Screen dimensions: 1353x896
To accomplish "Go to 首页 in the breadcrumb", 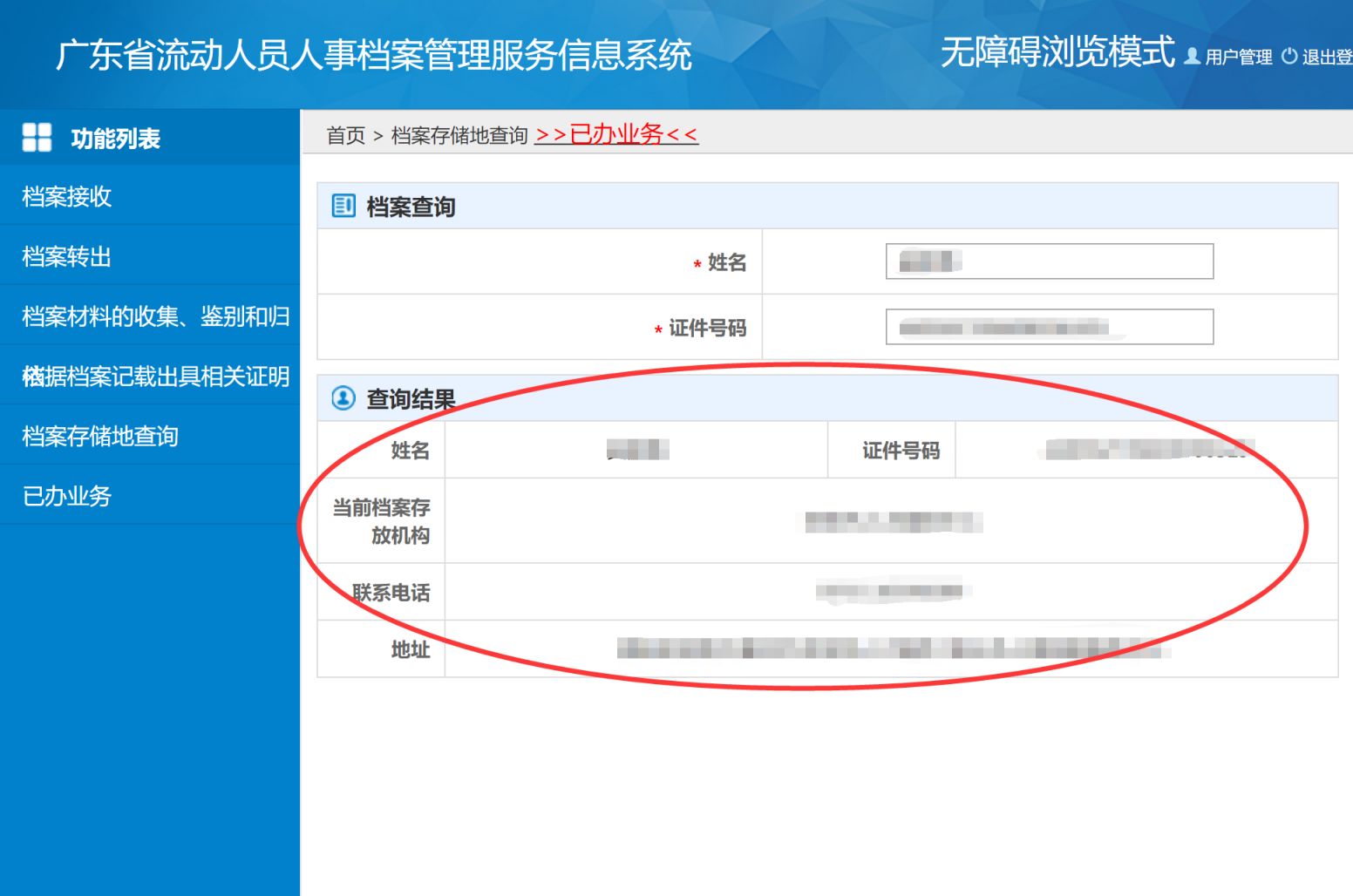I will coord(345,135).
